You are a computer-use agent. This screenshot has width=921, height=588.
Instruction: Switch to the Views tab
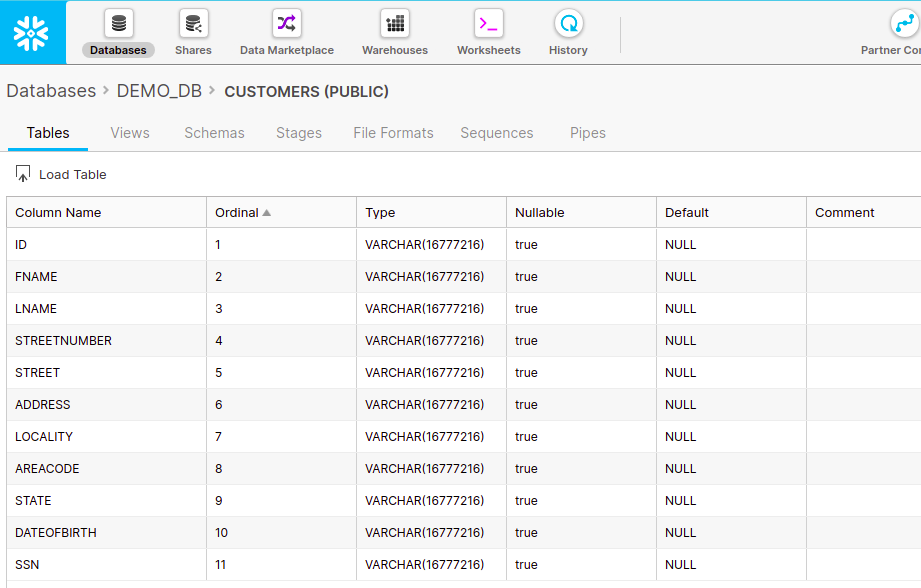click(130, 133)
